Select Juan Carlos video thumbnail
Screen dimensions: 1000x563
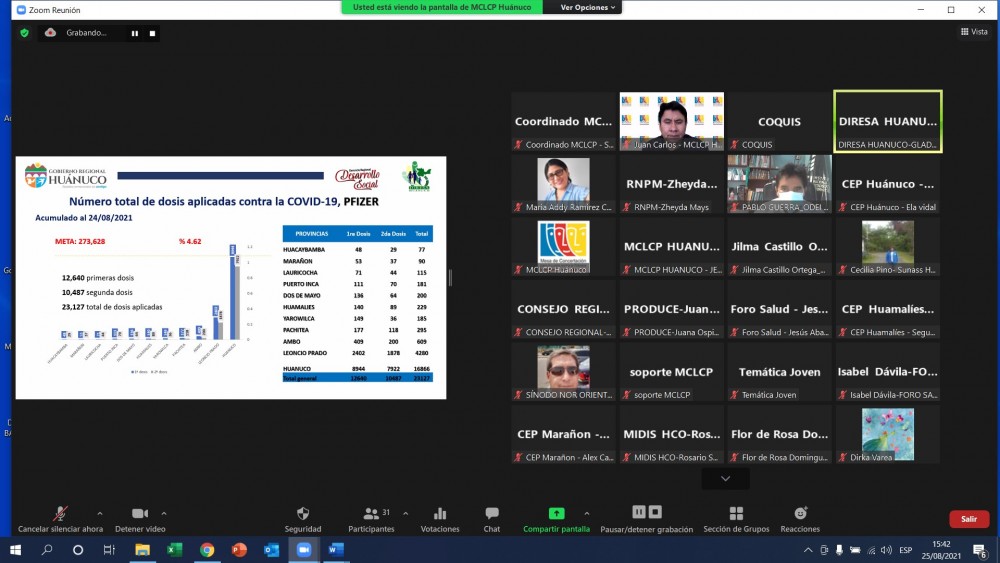click(672, 121)
